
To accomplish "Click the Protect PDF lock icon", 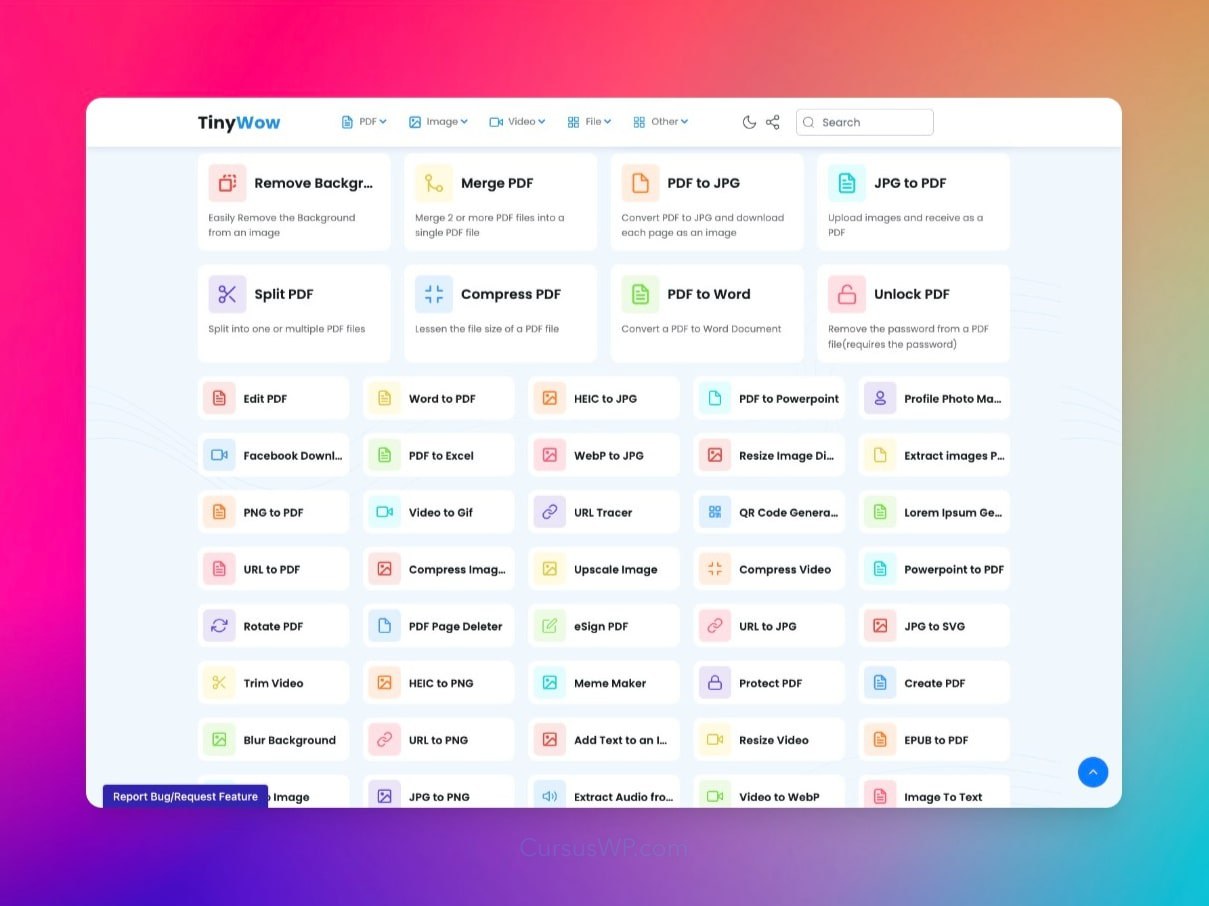I will click(x=715, y=683).
